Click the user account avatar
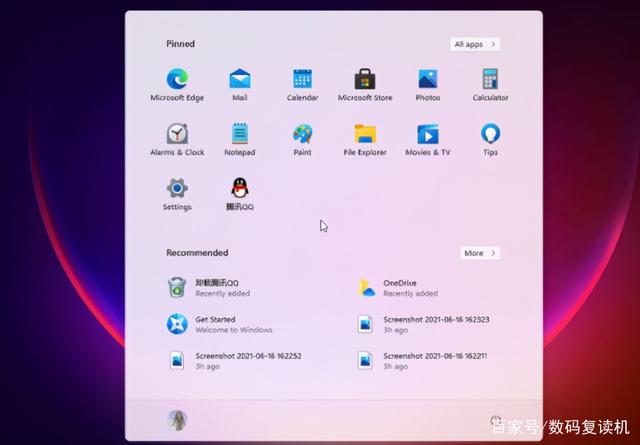The height and width of the screenshot is (445, 640). pos(177,420)
